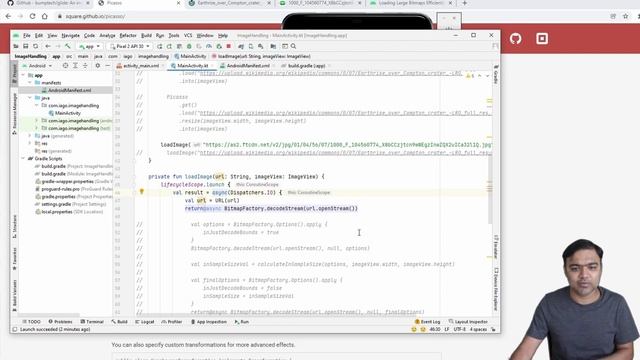640x360 pixels.
Task: Select local.properties in project tree
Action: pyautogui.click(x=56, y=212)
